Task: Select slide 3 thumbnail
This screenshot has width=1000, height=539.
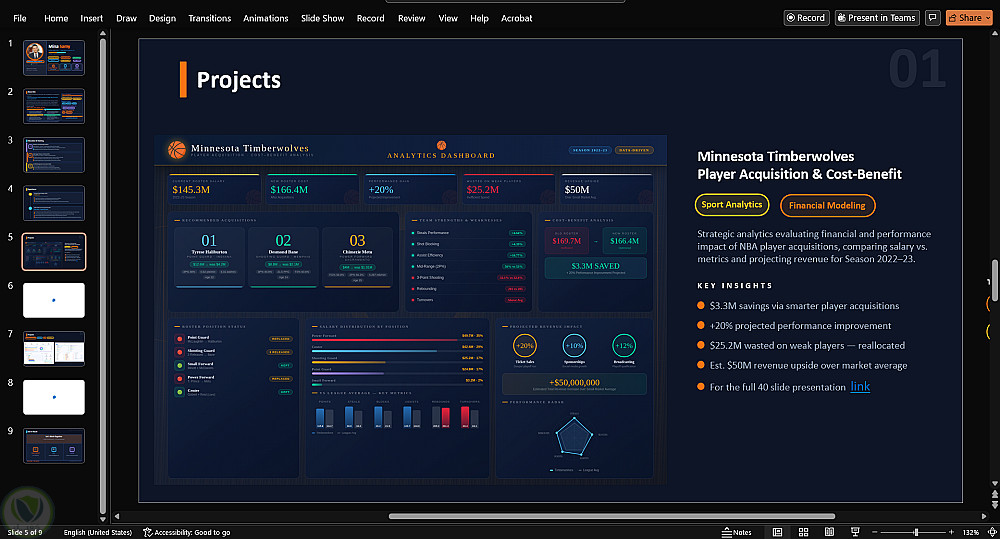Action: click(x=54, y=154)
